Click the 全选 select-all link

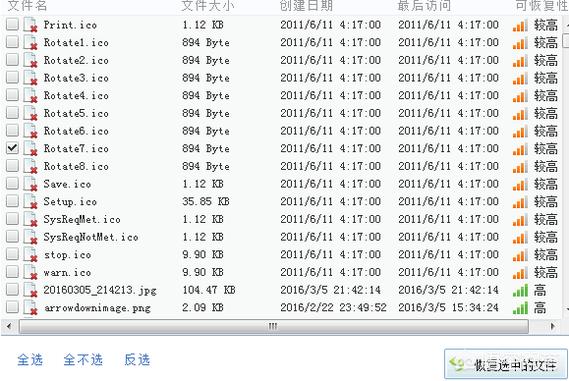(x=30, y=360)
